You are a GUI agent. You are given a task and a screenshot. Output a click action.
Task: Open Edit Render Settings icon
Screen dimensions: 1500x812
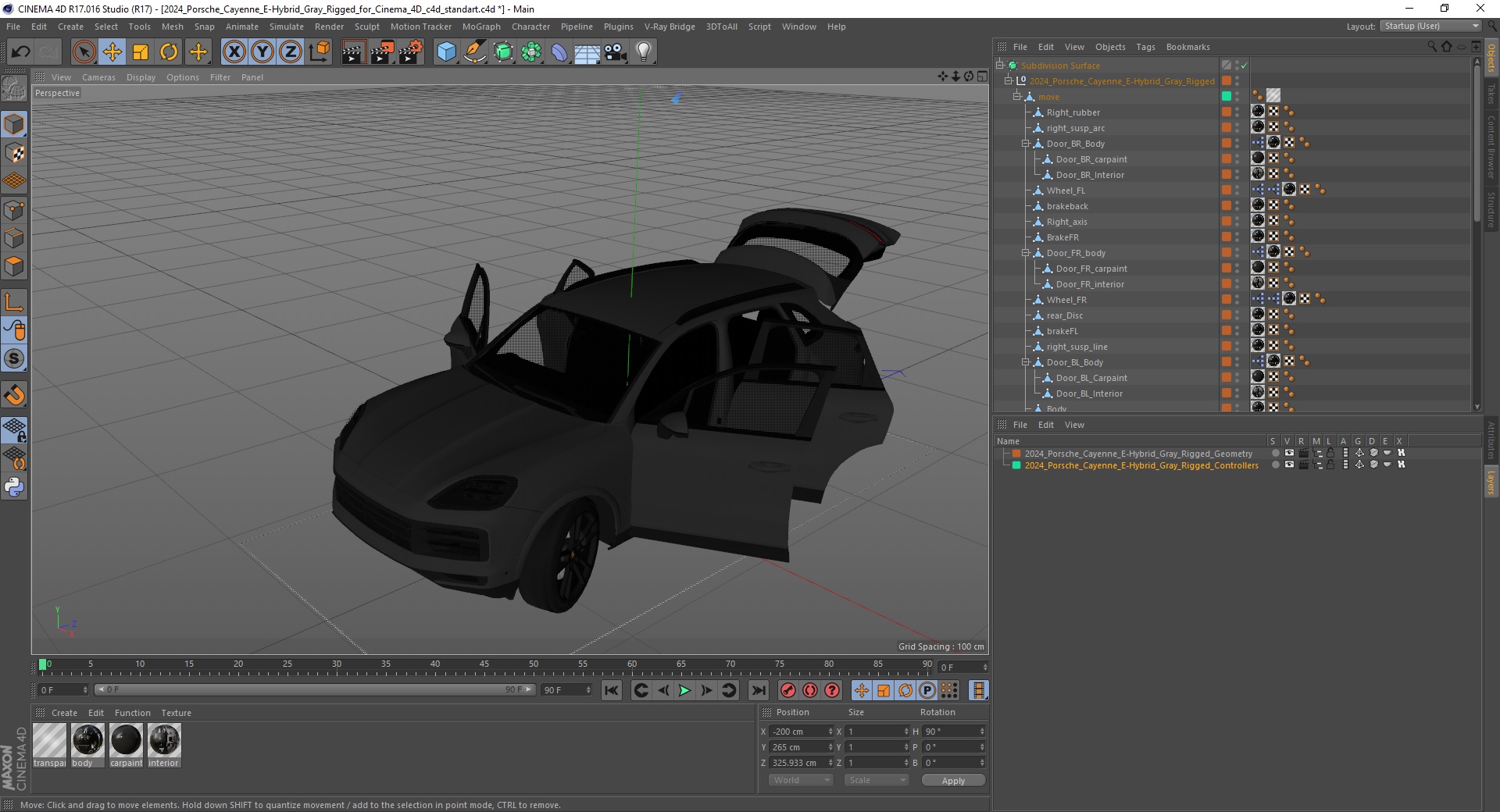click(x=411, y=52)
